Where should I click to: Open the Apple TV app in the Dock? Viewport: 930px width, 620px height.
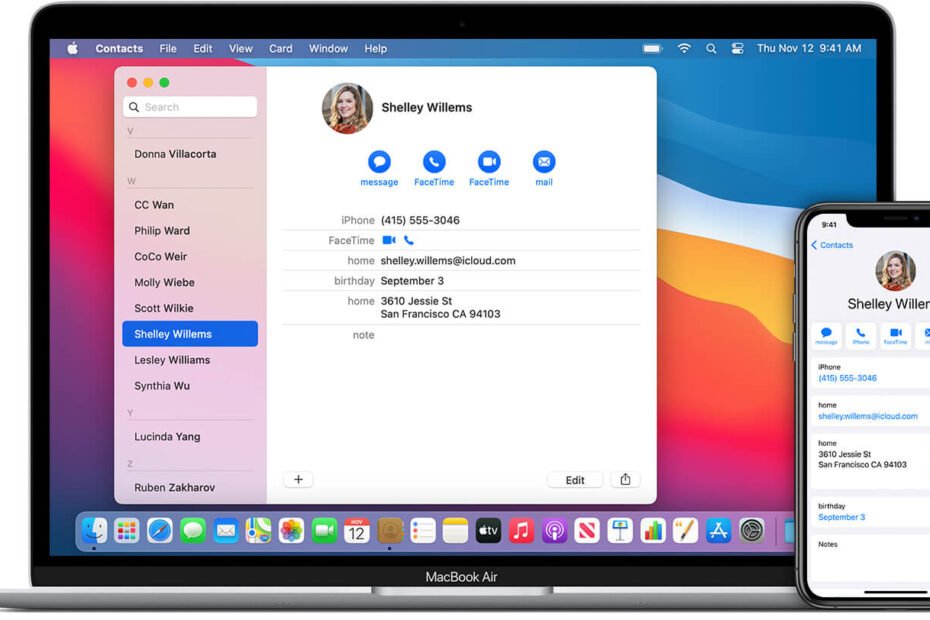pos(488,530)
